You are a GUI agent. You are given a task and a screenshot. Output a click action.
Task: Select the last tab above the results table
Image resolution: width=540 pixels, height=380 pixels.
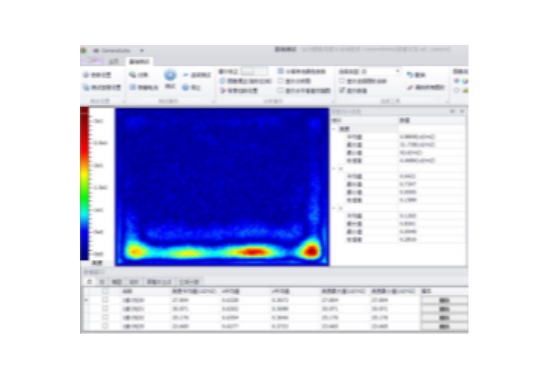189,282
